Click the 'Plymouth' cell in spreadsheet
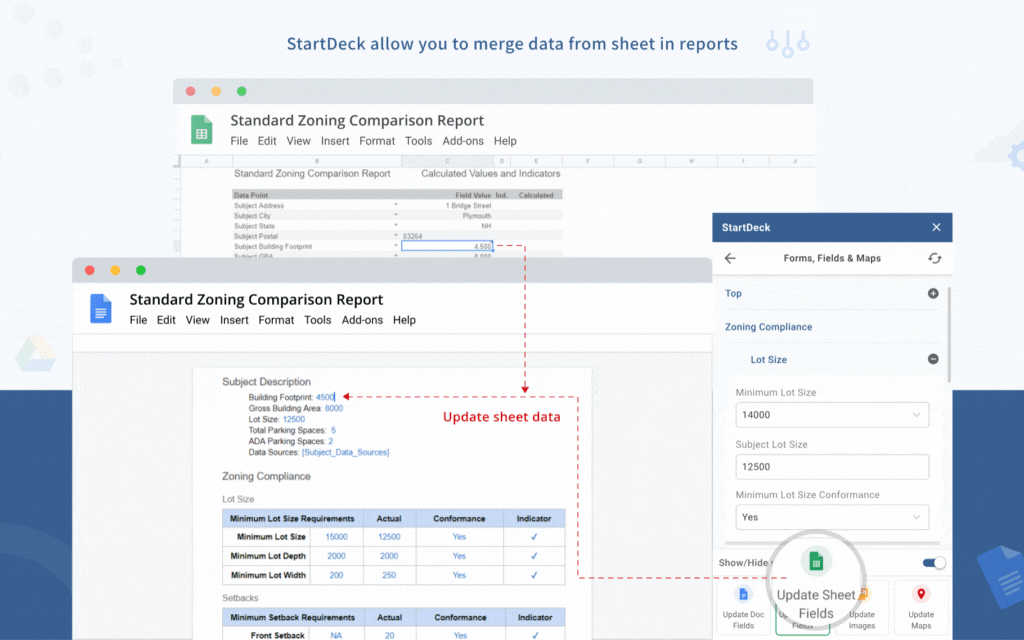This screenshot has height=640, width=1024. 477,216
